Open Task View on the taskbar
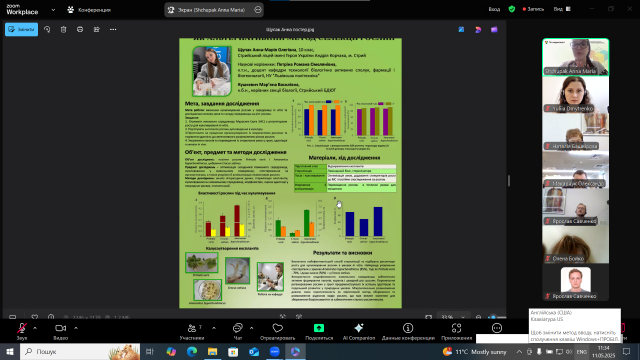The height and width of the screenshot is (360, 640). click(x=150, y=351)
